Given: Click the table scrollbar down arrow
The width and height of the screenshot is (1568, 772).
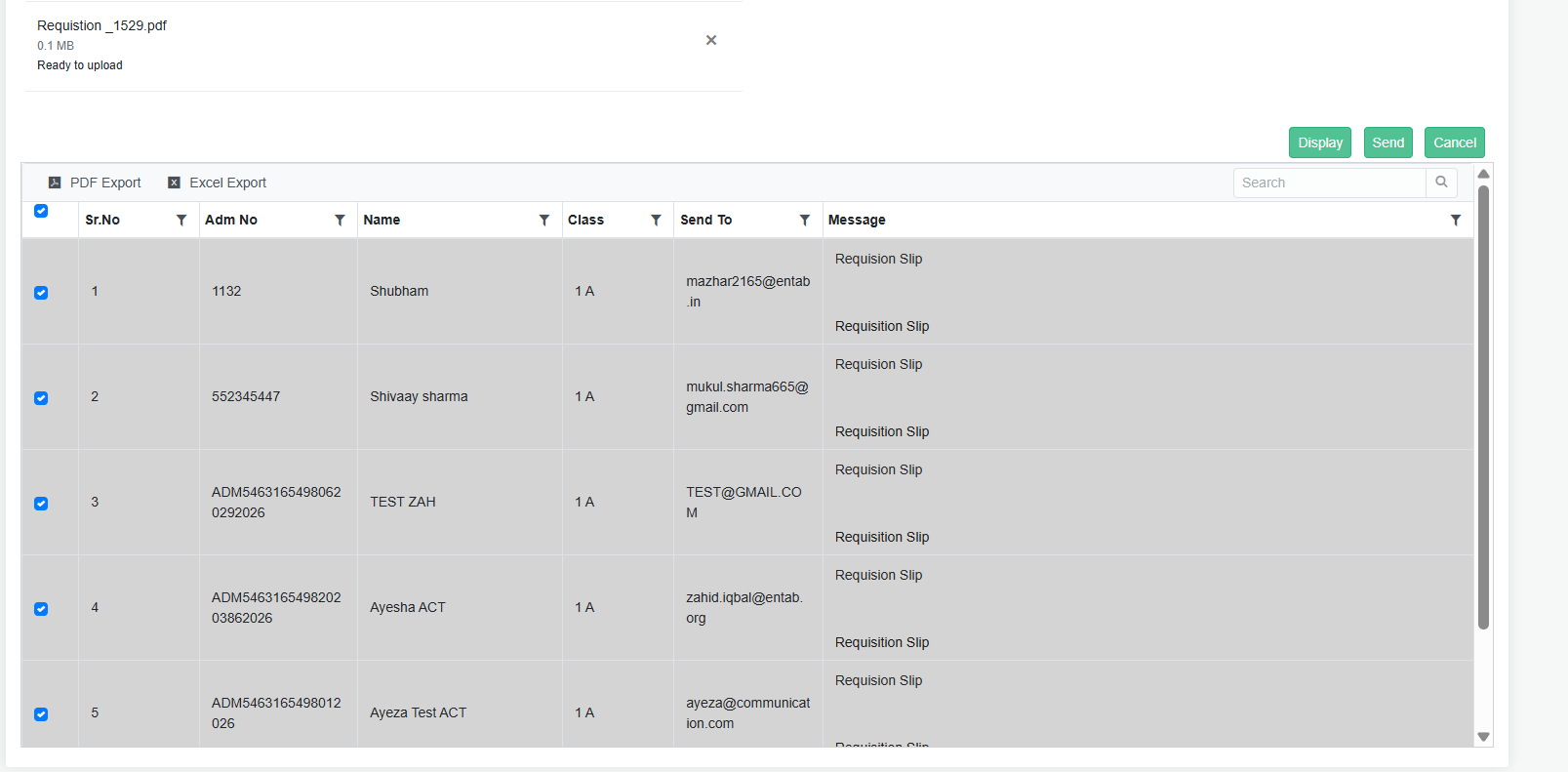Looking at the screenshot, I should pos(1483,737).
